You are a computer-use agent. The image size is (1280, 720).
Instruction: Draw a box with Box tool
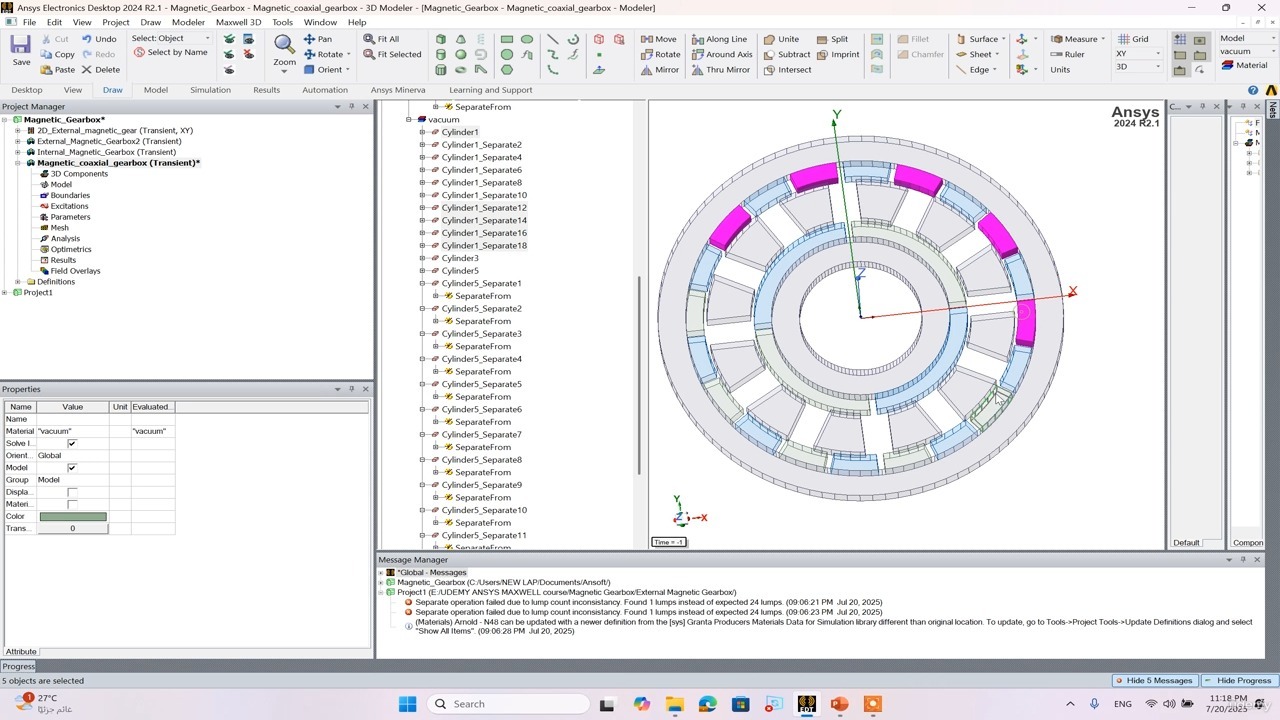(441, 39)
